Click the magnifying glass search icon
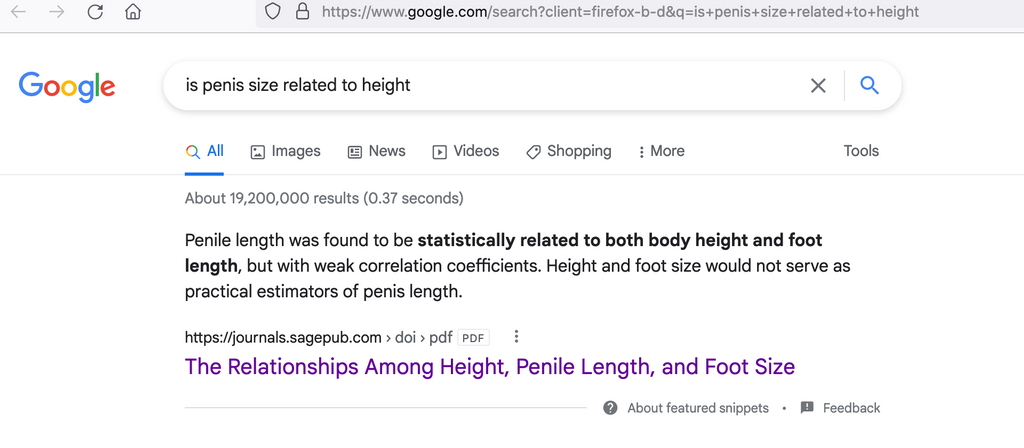 tap(869, 85)
